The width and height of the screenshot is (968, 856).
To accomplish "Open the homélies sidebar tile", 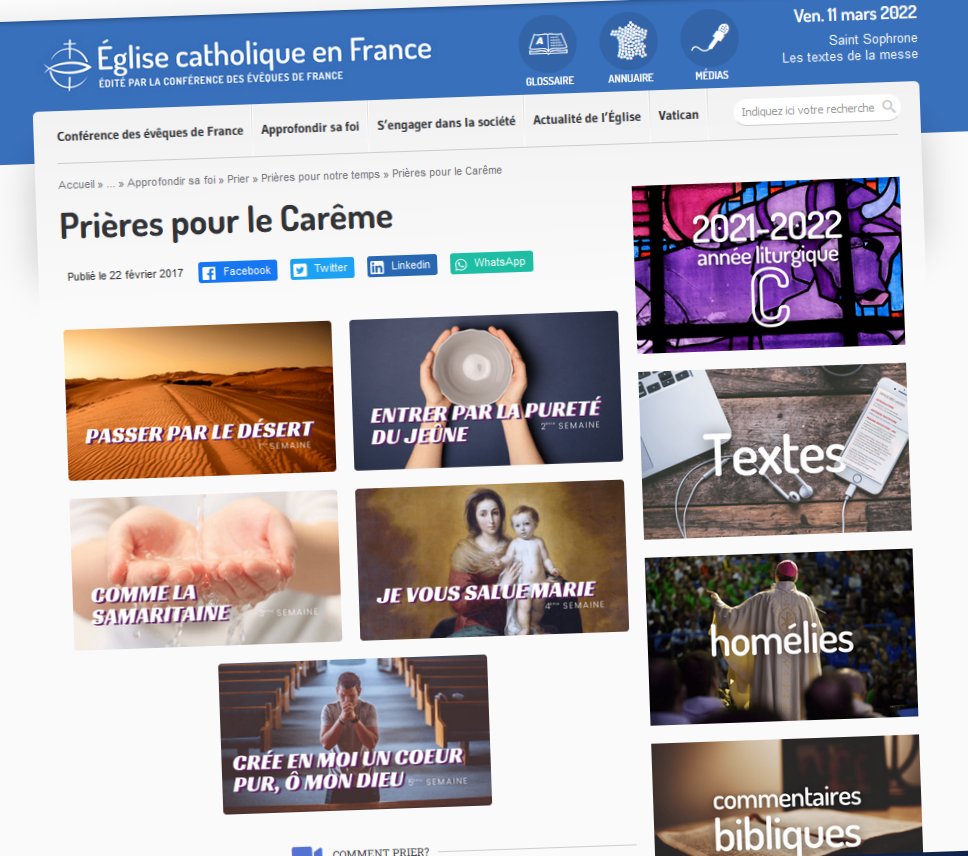I will (782, 637).
